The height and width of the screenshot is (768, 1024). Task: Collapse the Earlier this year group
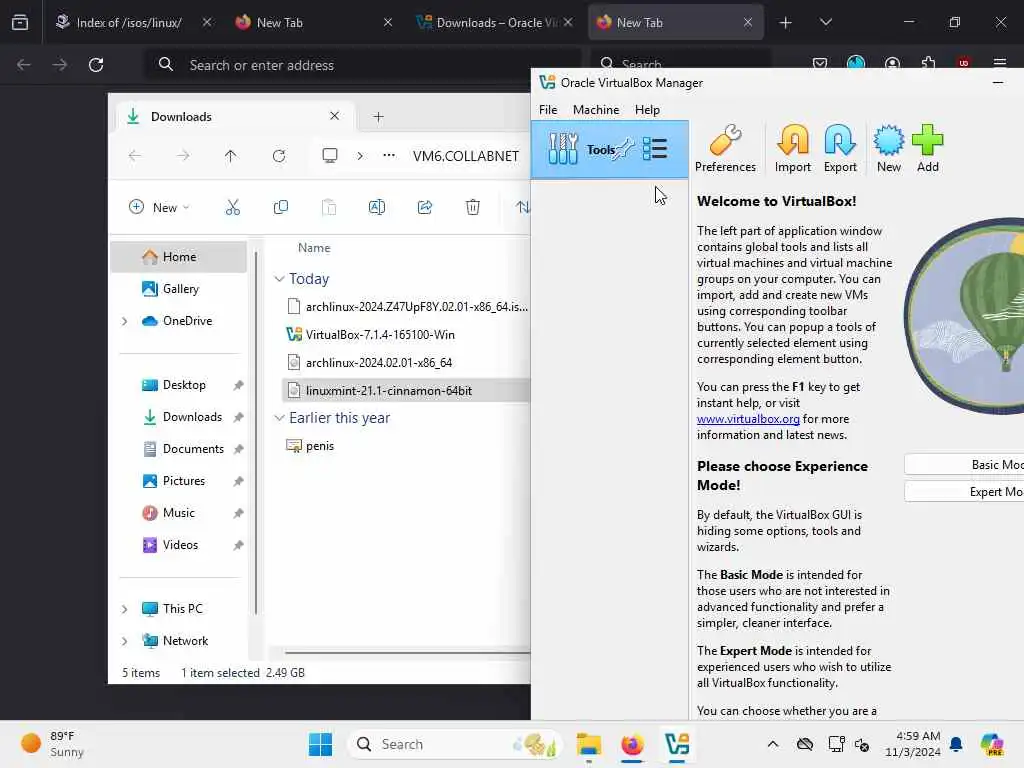tap(280, 417)
